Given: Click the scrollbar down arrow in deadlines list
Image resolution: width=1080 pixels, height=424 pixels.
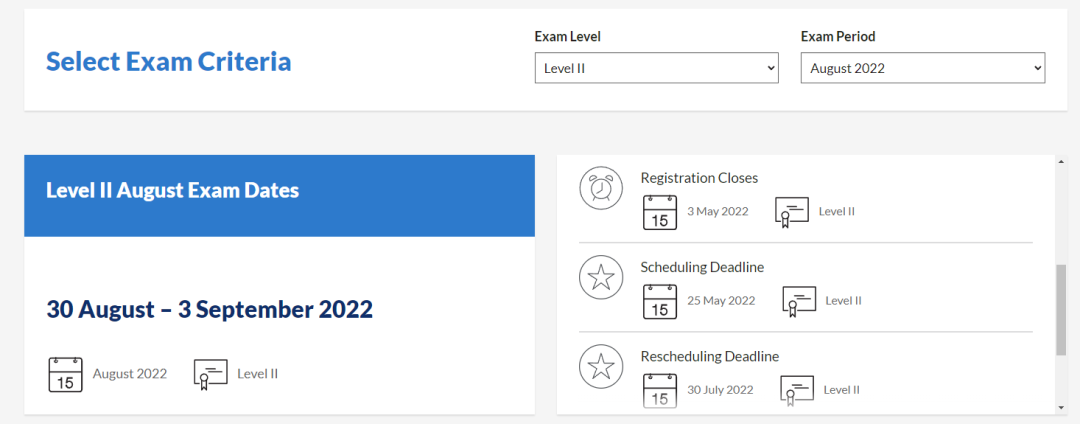Looking at the screenshot, I should (x=1061, y=408).
